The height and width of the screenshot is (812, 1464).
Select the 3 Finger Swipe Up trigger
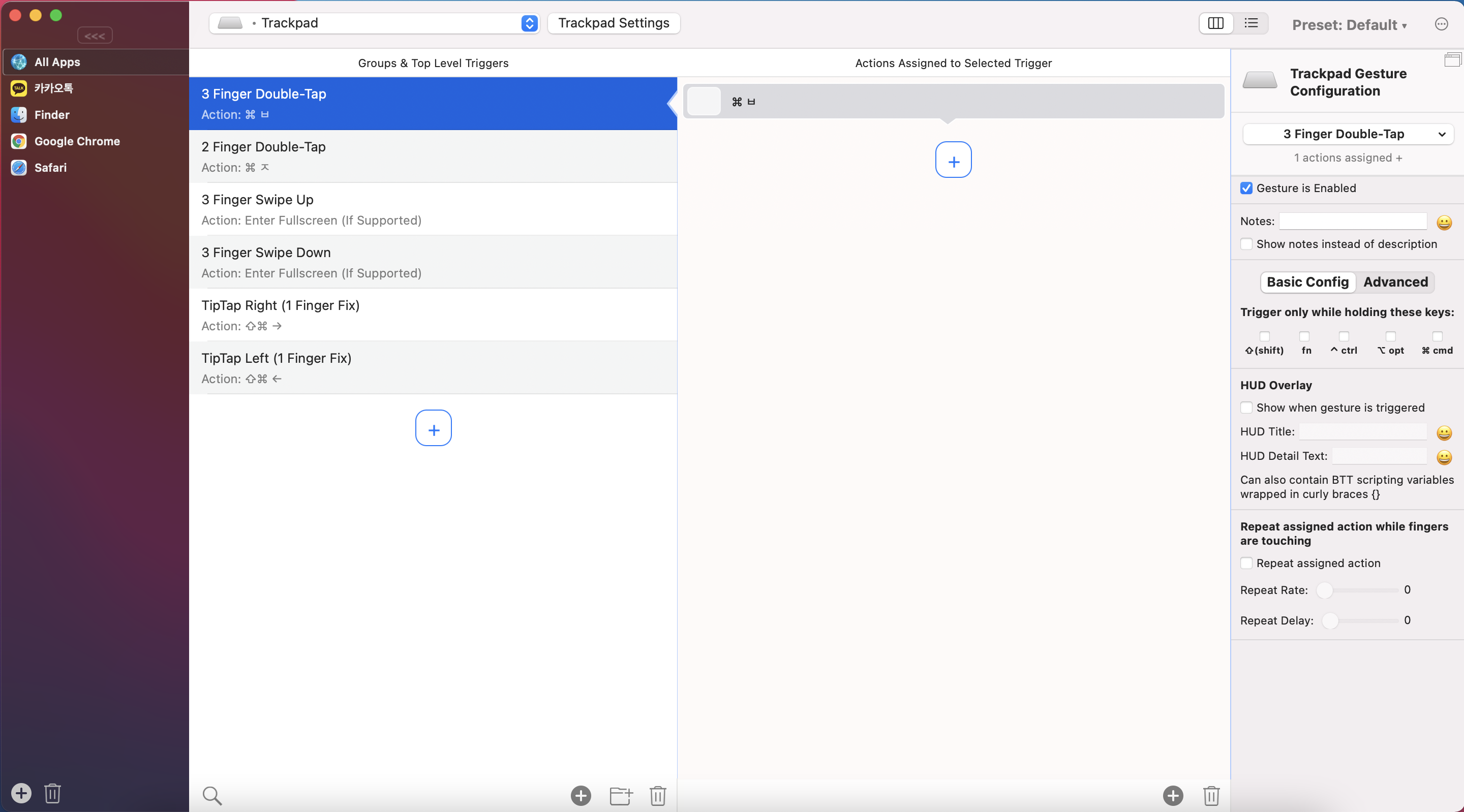433,209
